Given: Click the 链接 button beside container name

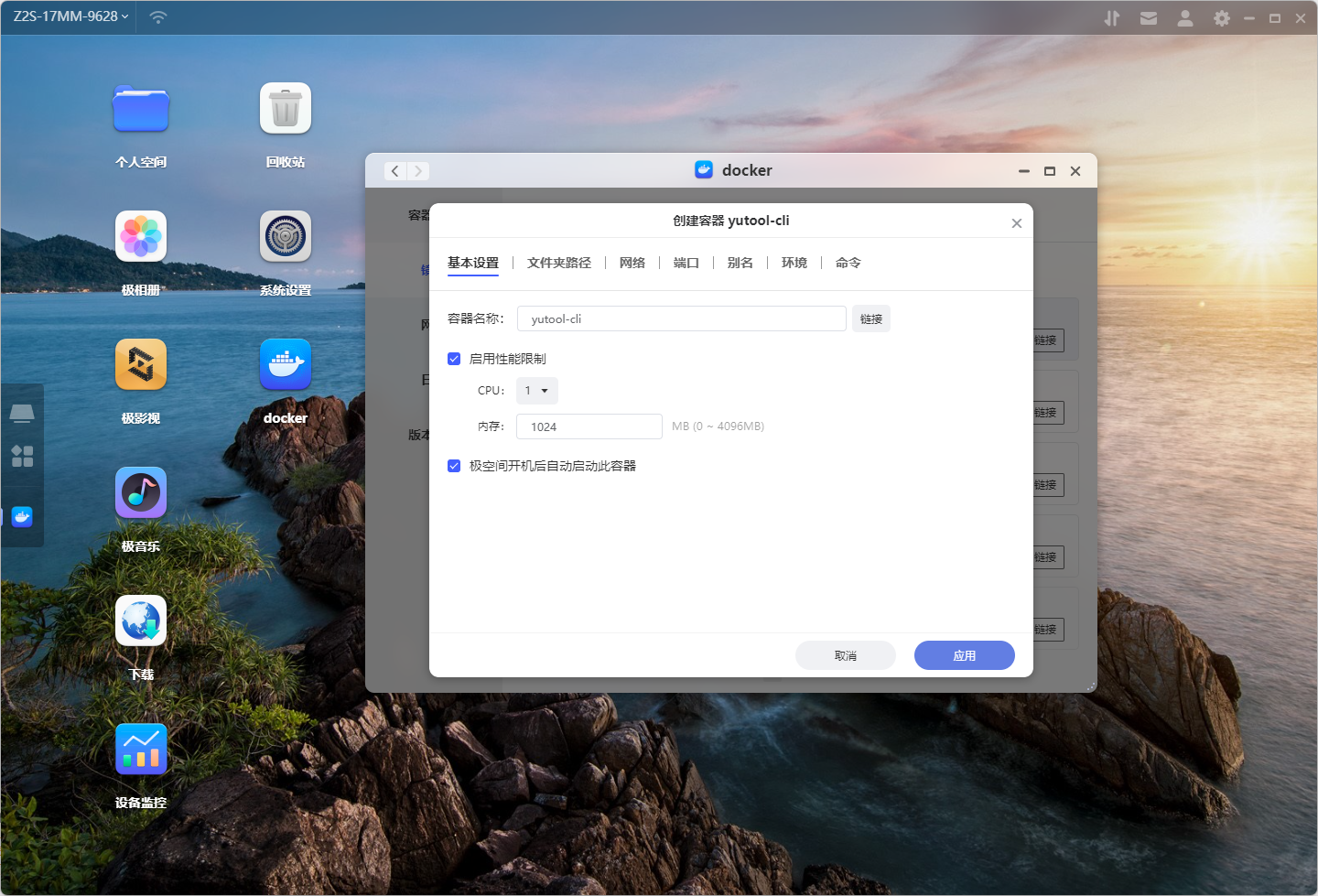Looking at the screenshot, I should click(x=870, y=318).
